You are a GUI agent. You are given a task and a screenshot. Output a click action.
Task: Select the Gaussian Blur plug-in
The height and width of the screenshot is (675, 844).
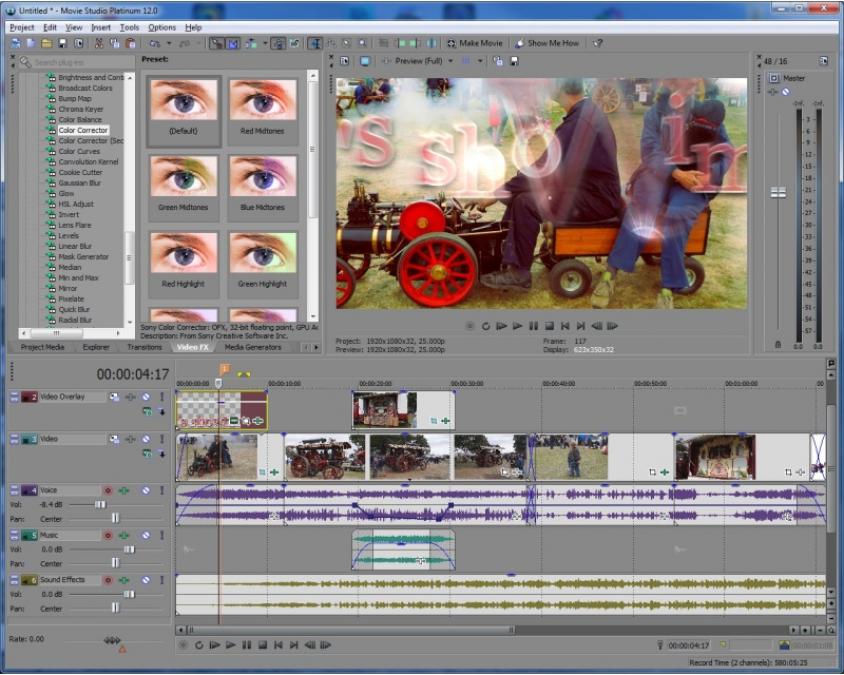pos(80,183)
